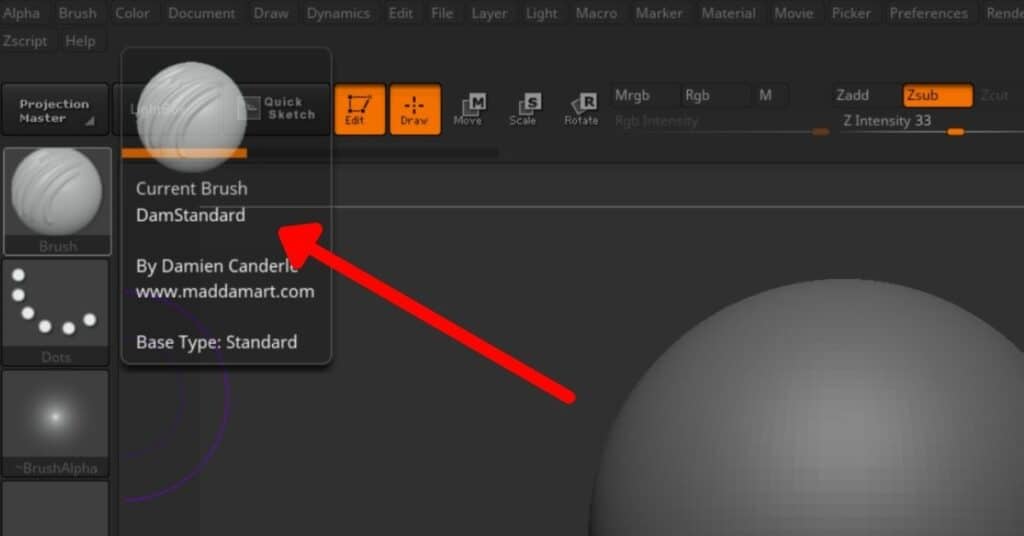Click the Edit mode icon

point(359,109)
